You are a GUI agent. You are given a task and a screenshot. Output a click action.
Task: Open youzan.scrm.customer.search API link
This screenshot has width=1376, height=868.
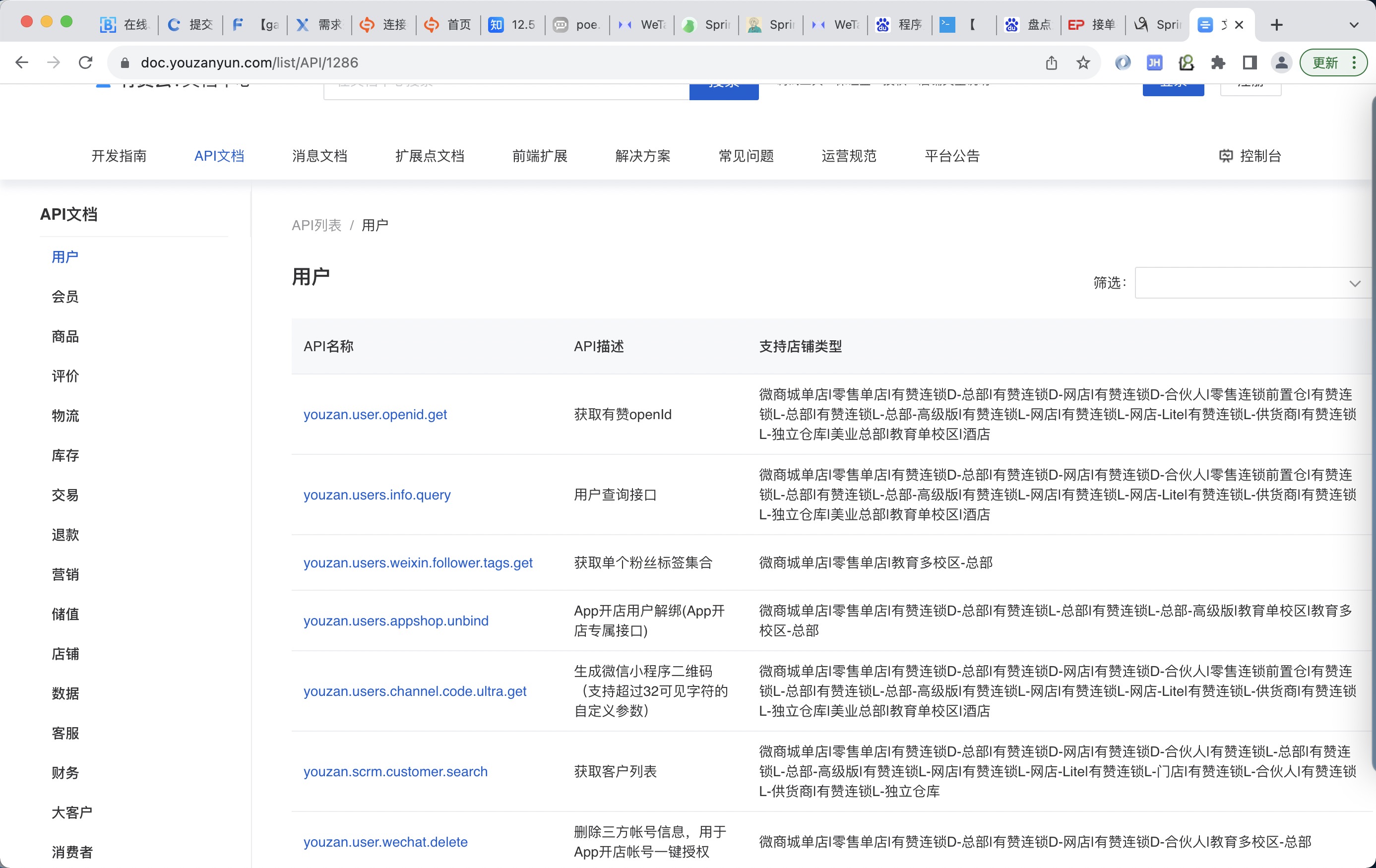(395, 771)
